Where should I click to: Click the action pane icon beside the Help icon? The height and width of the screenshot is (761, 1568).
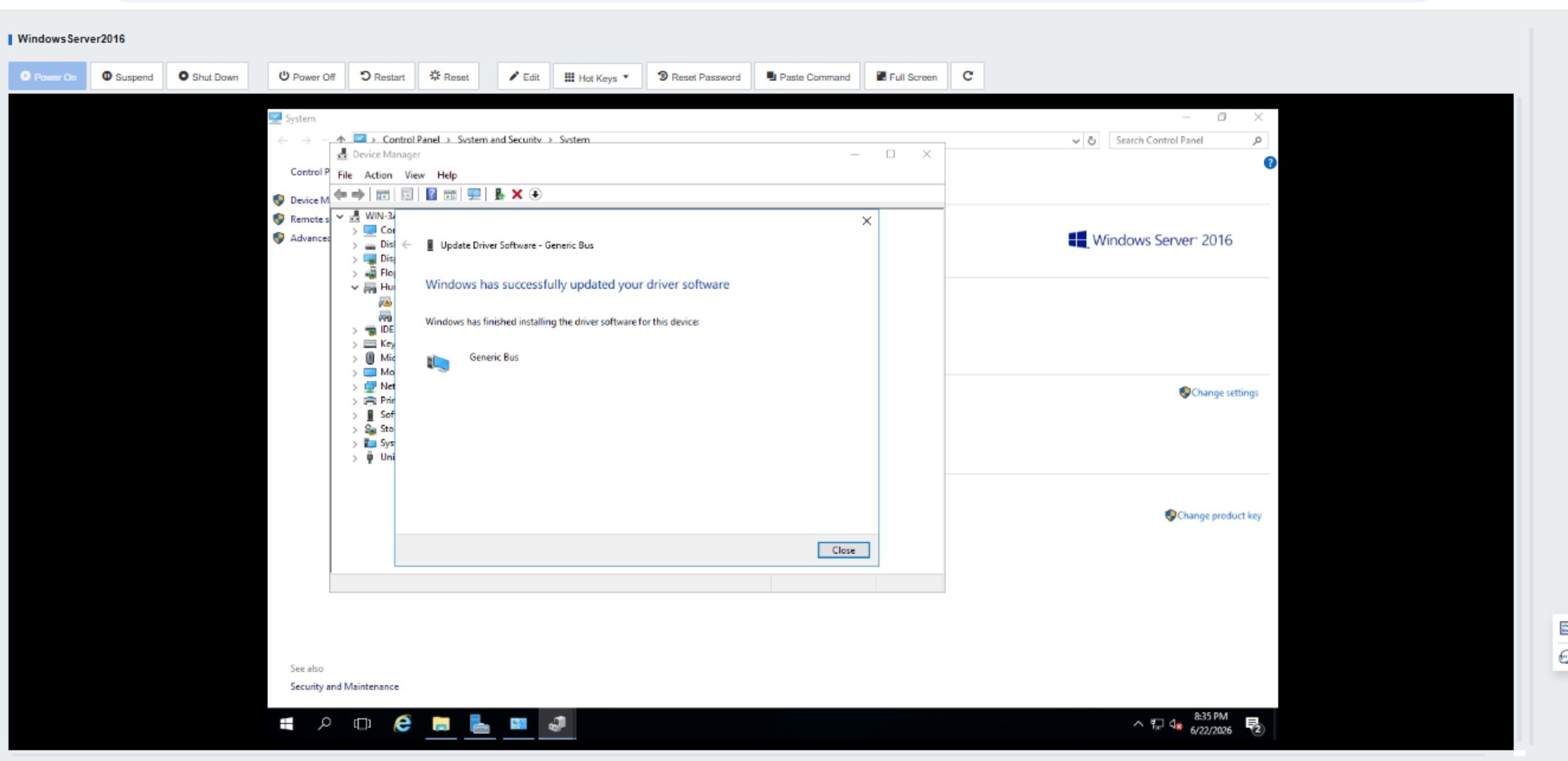point(450,195)
